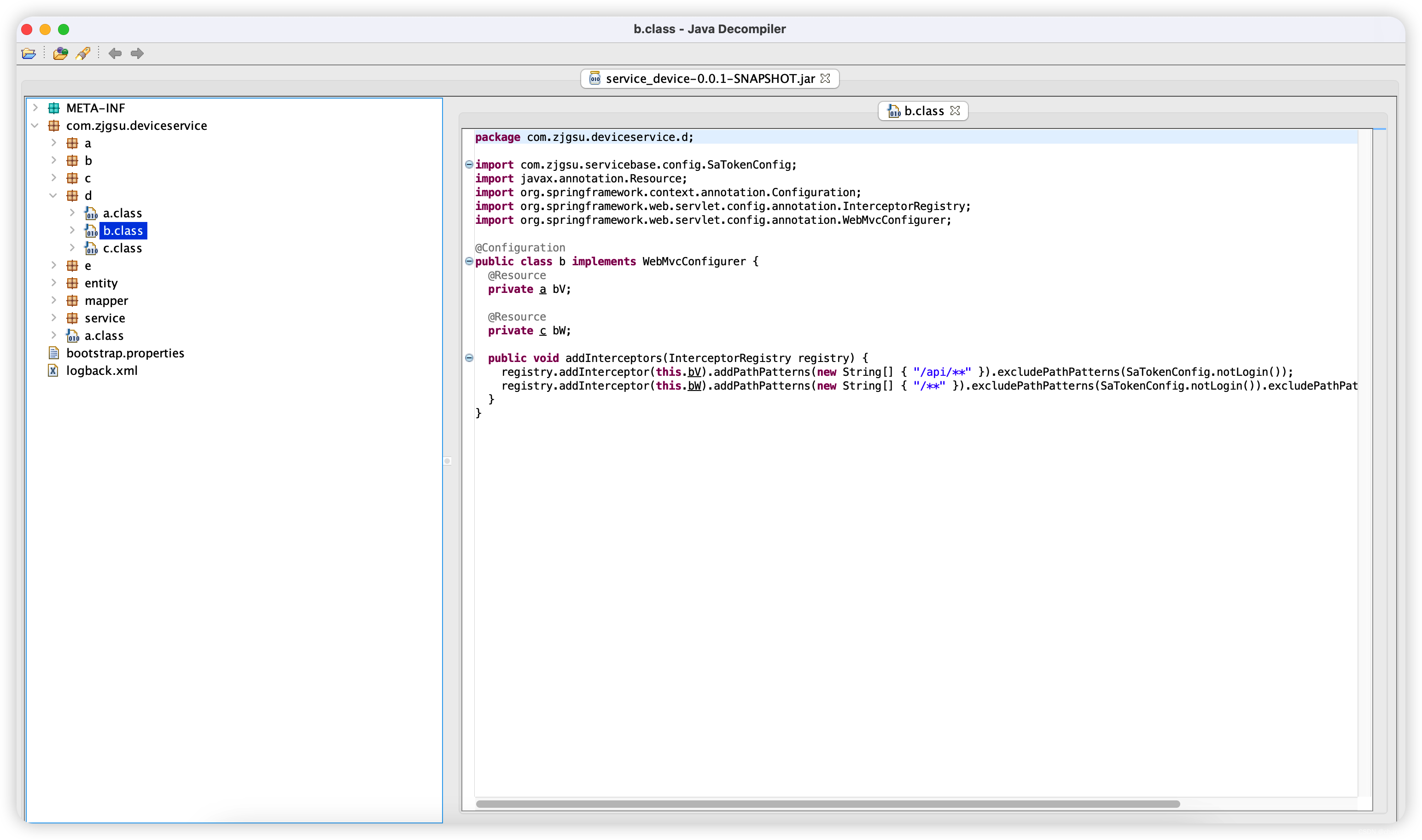This screenshot has width=1422, height=840.
Task: Select the service_device-0.0.1-SNAPSHOT.jar tab
Action: (x=709, y=79)
